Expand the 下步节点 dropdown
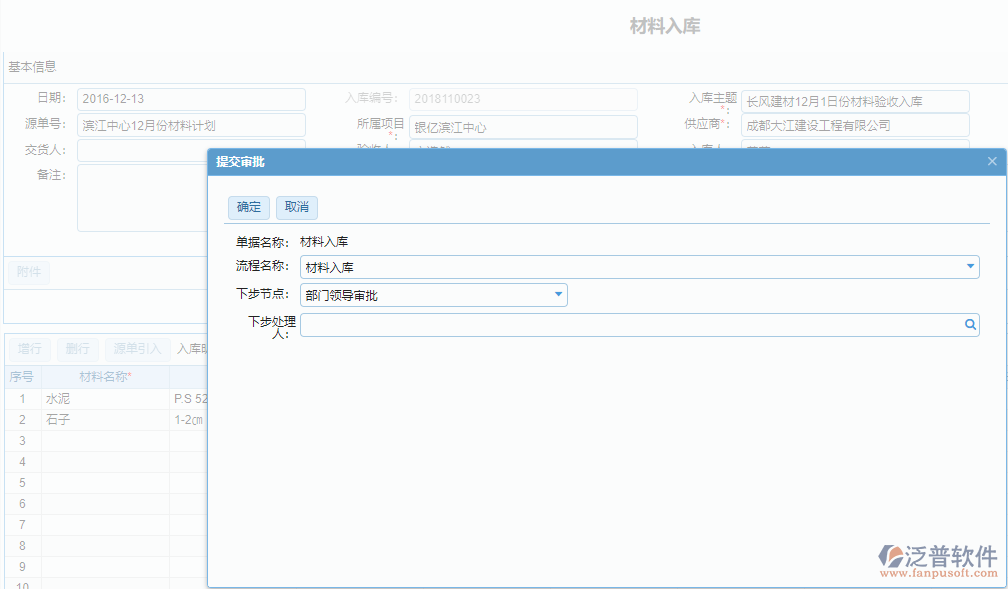 pyautogui.click(x=556, y=295)
